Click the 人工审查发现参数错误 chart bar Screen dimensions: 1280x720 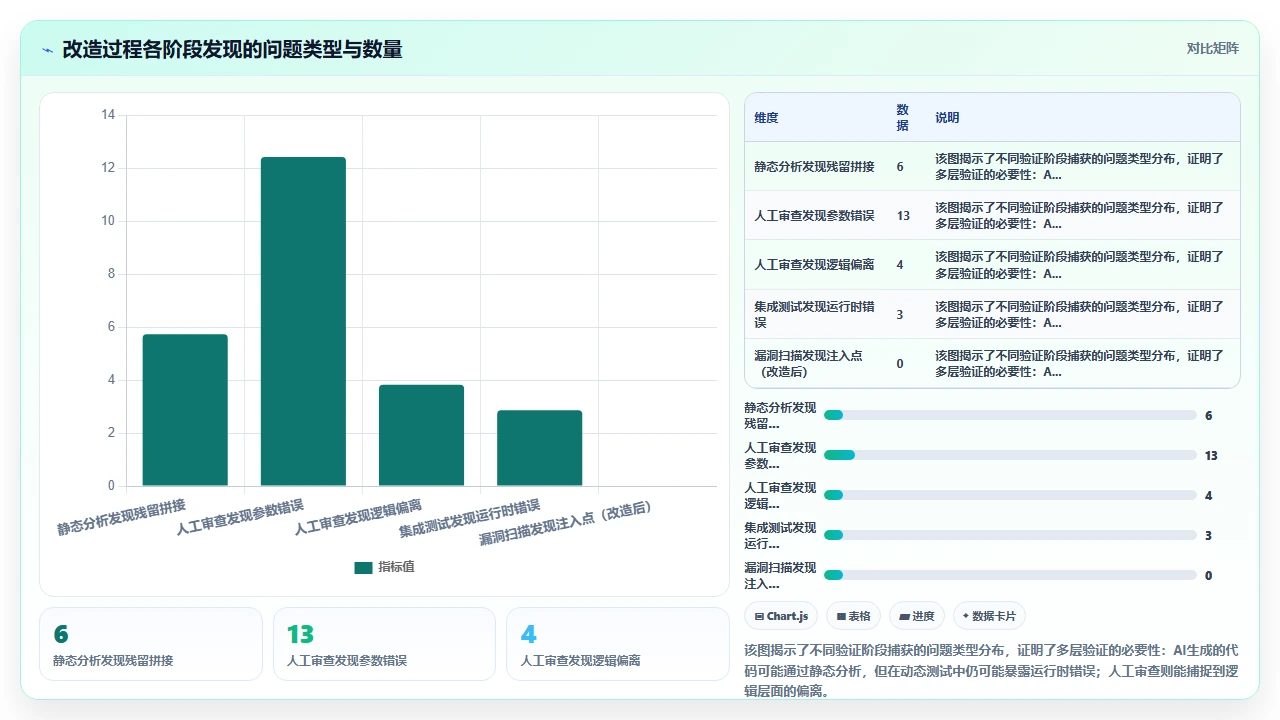(303, 321)
